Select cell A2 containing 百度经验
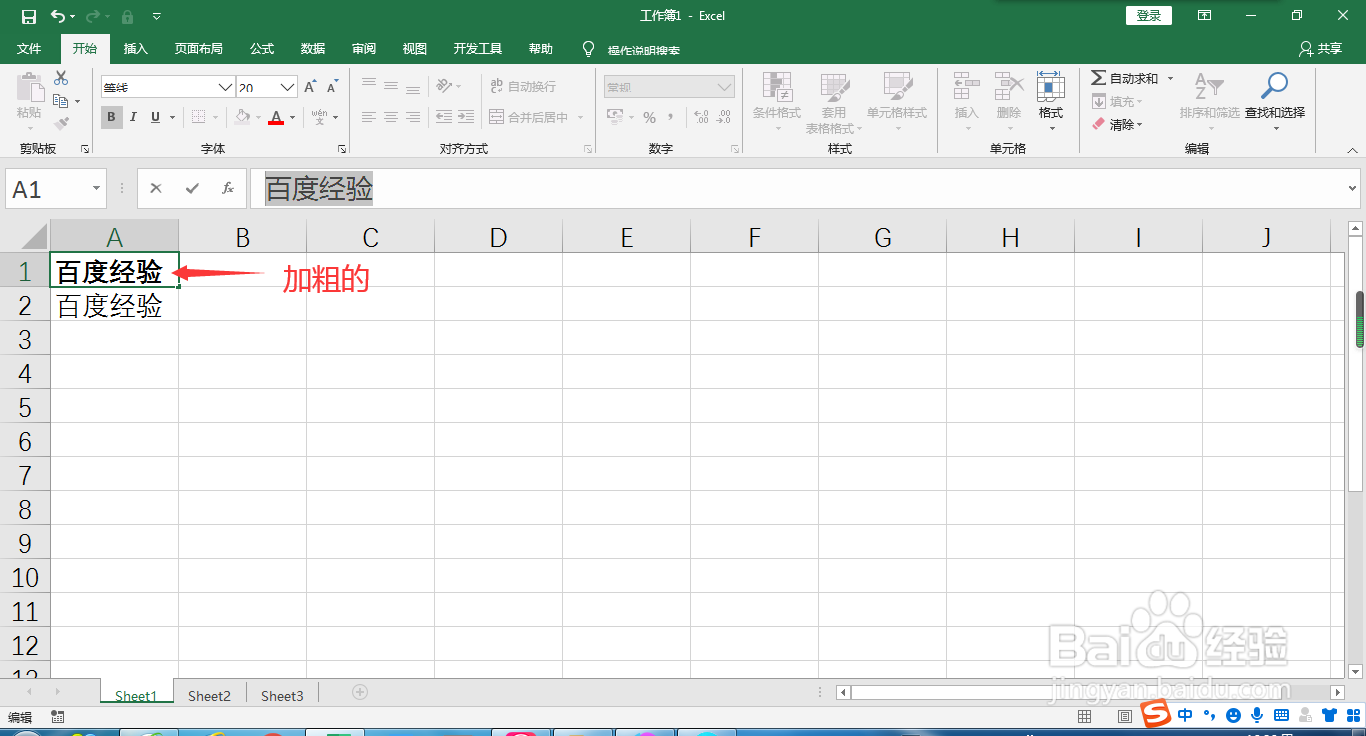The width and height of the screenshot is (1366, 736). 114,305
